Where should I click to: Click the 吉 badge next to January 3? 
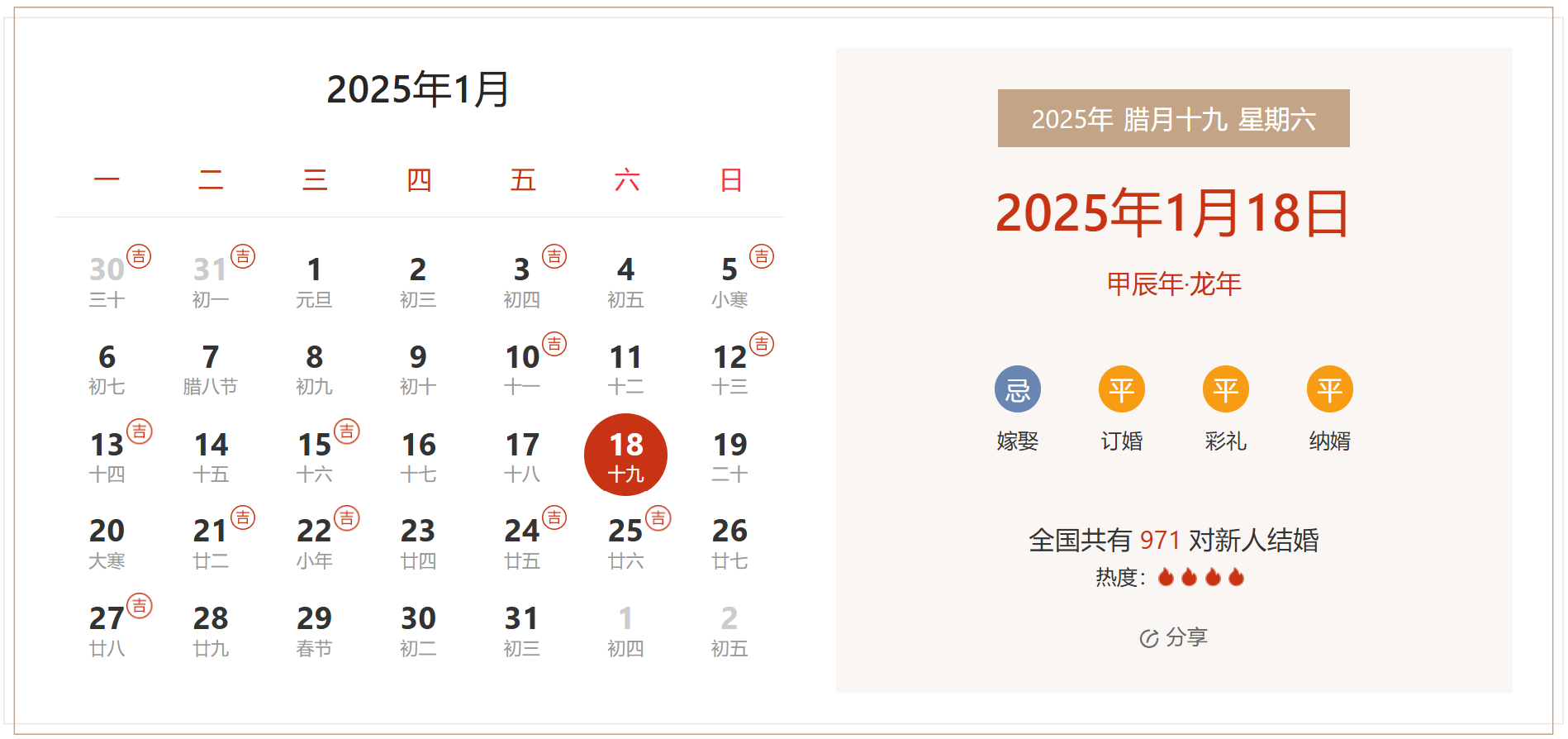point(554,256)
